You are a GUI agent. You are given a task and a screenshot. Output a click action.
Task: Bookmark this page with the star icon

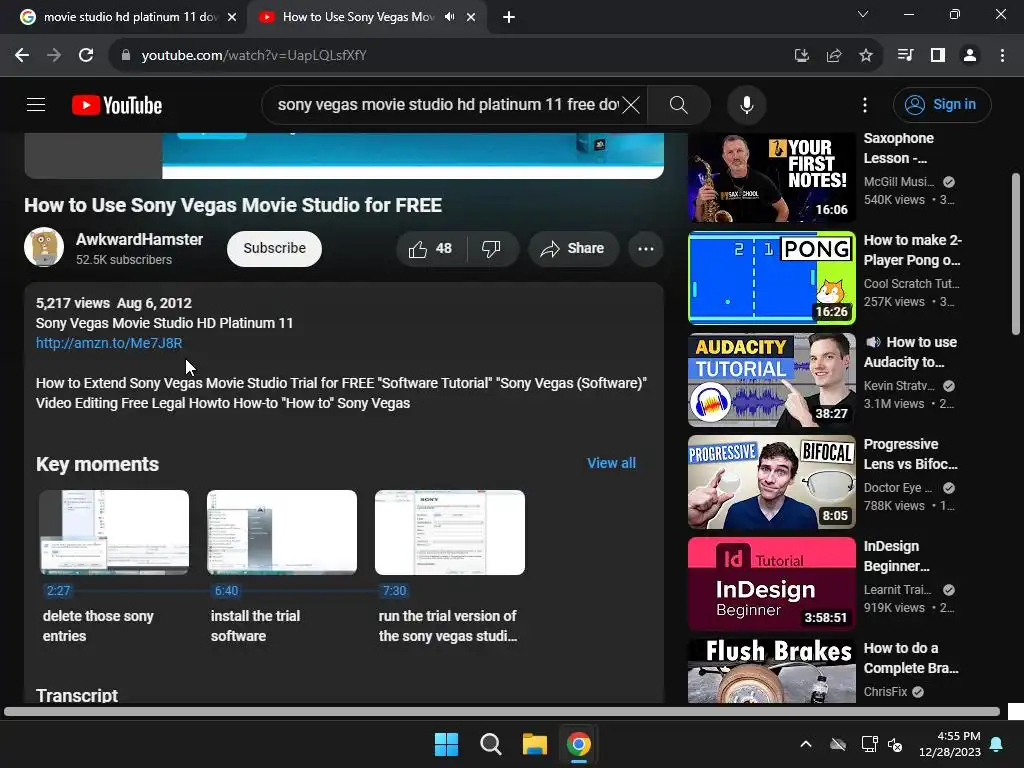(865, 55)
